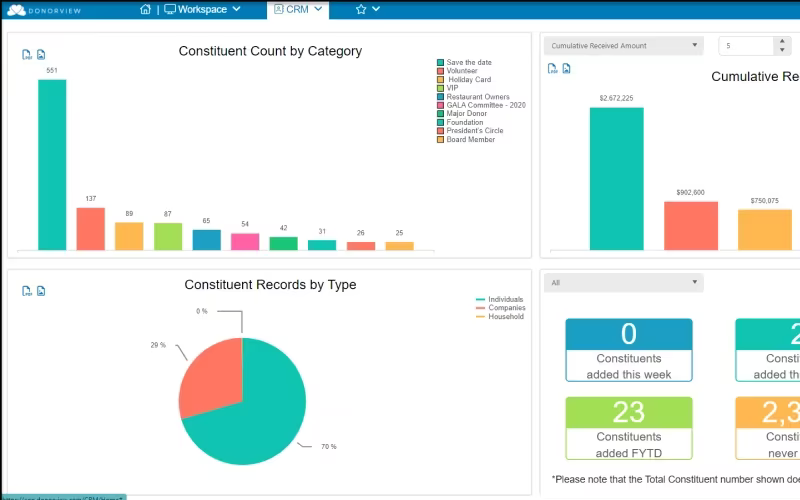Expand the favorites chevron
This screenshot has height=500, width=800.
point(376,9)
